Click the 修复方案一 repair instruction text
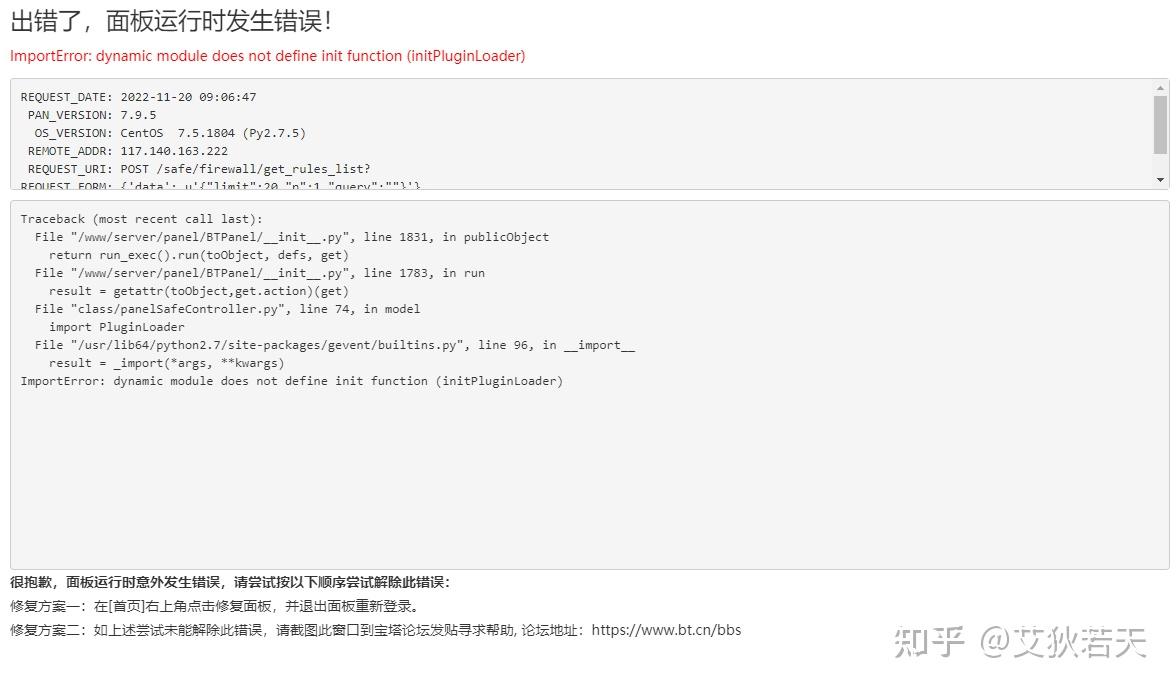 pyautogui.click(x=214, y=606)
